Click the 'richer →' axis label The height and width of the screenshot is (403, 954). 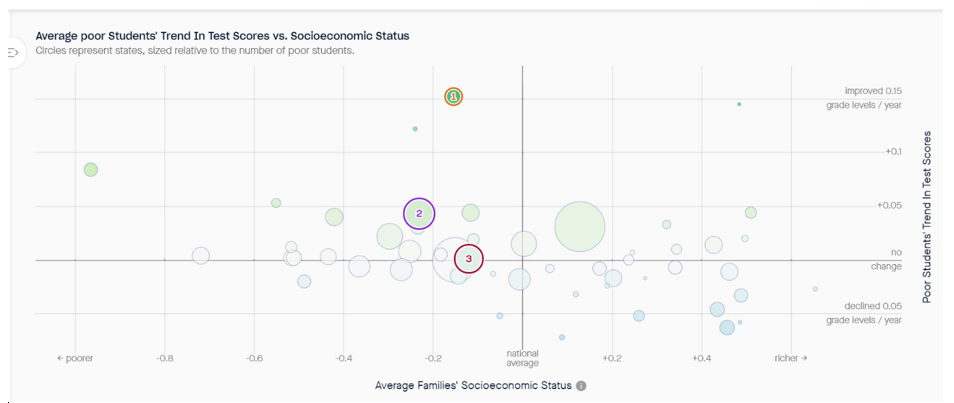coord(789,357)
